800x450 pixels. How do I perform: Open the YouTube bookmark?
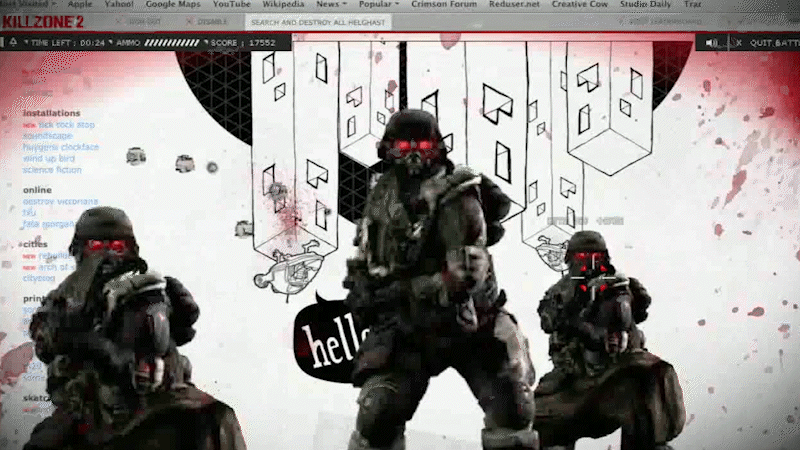coord(232,4)
